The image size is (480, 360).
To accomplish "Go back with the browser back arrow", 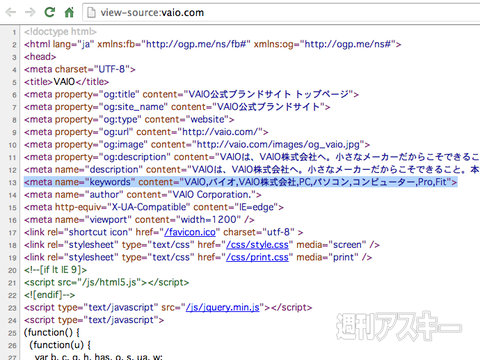I will point(11,13).
